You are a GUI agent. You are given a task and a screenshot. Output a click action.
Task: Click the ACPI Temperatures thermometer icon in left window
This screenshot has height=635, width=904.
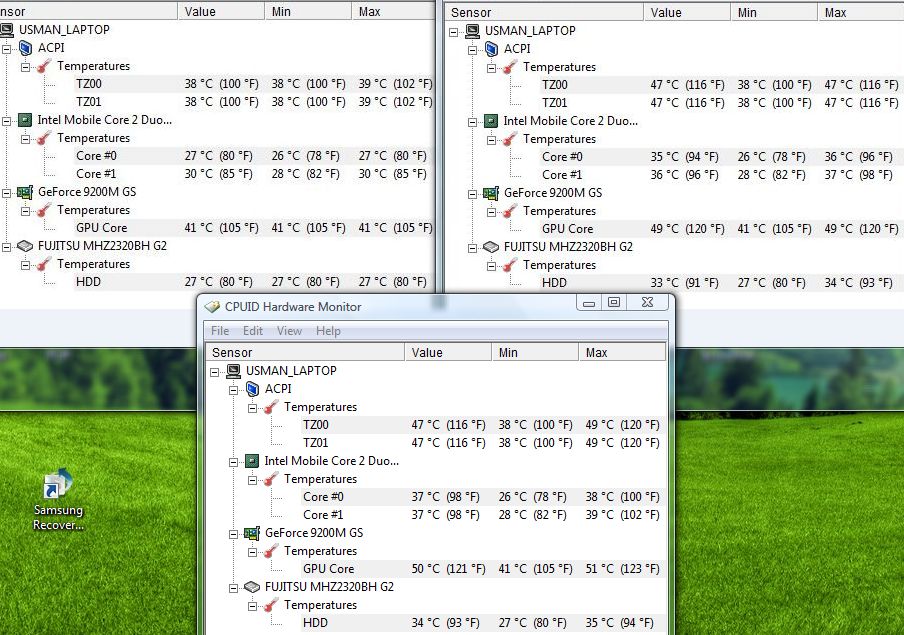pos(44,66)
